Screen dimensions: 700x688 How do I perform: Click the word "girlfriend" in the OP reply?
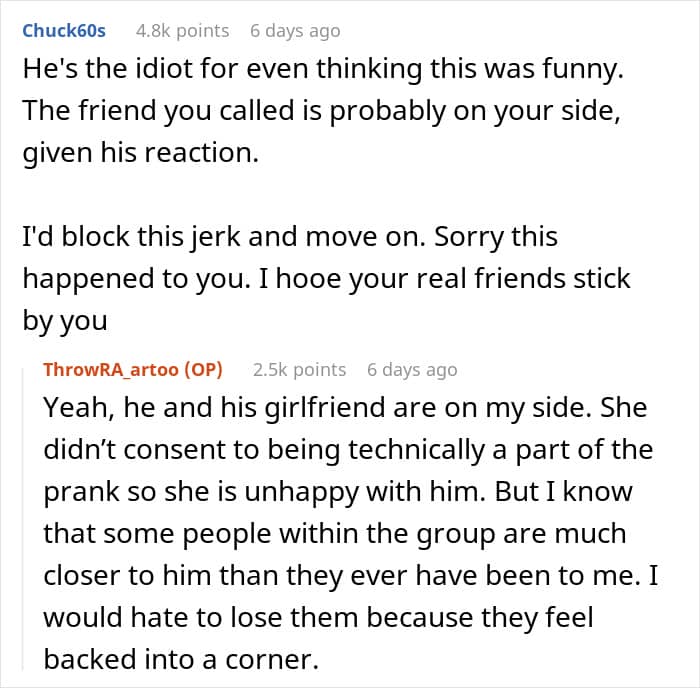(x=325, y=408)
